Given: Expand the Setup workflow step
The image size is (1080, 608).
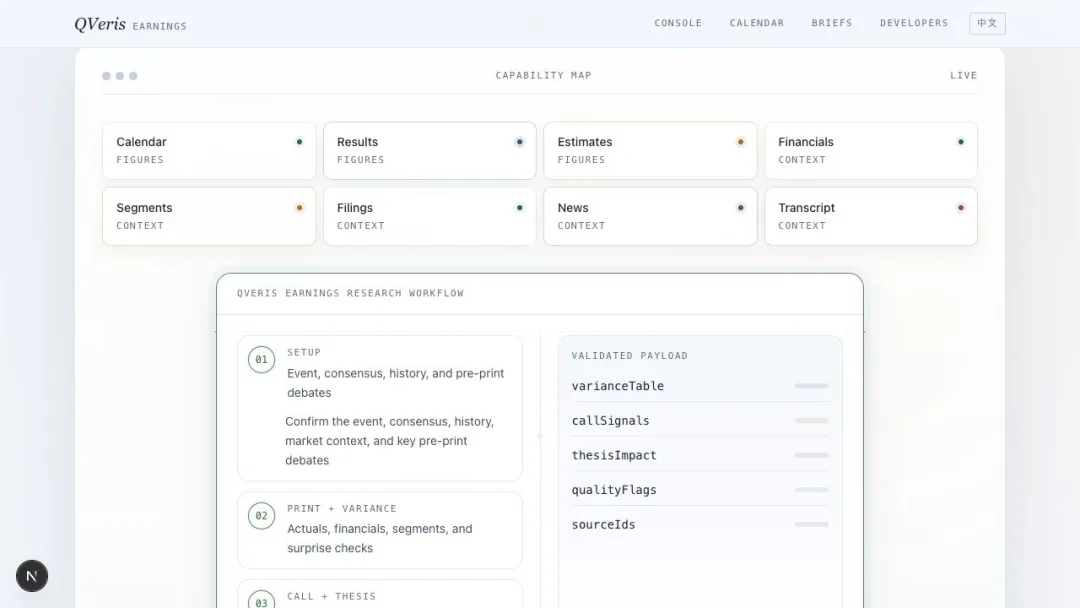Looking at the screenshot, I should click(380, 408).
